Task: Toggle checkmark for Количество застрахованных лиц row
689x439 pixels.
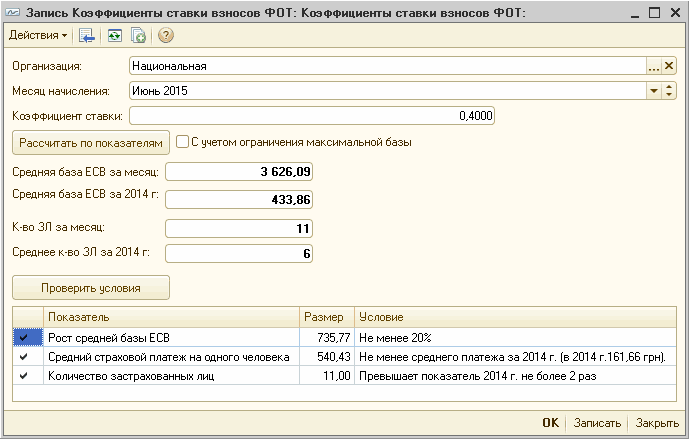Action: (x=24, y=376)
